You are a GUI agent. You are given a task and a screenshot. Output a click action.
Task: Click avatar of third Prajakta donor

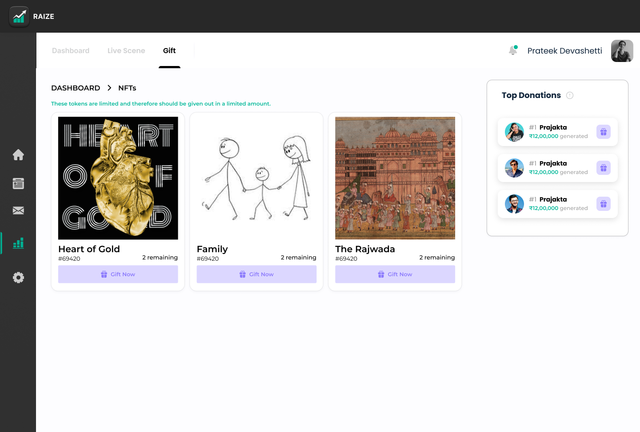pyautogui.click(x=514, y=204)
